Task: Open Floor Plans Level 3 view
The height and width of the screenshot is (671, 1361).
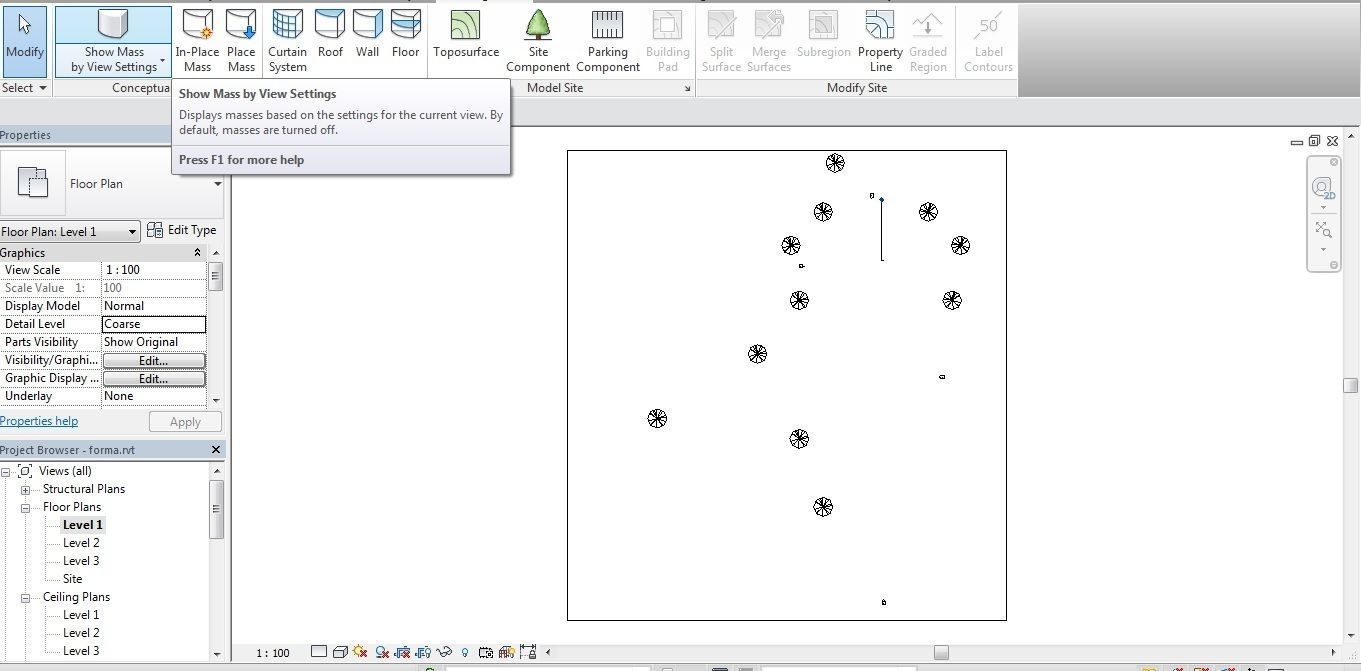Action: click(x=81, y=561)
